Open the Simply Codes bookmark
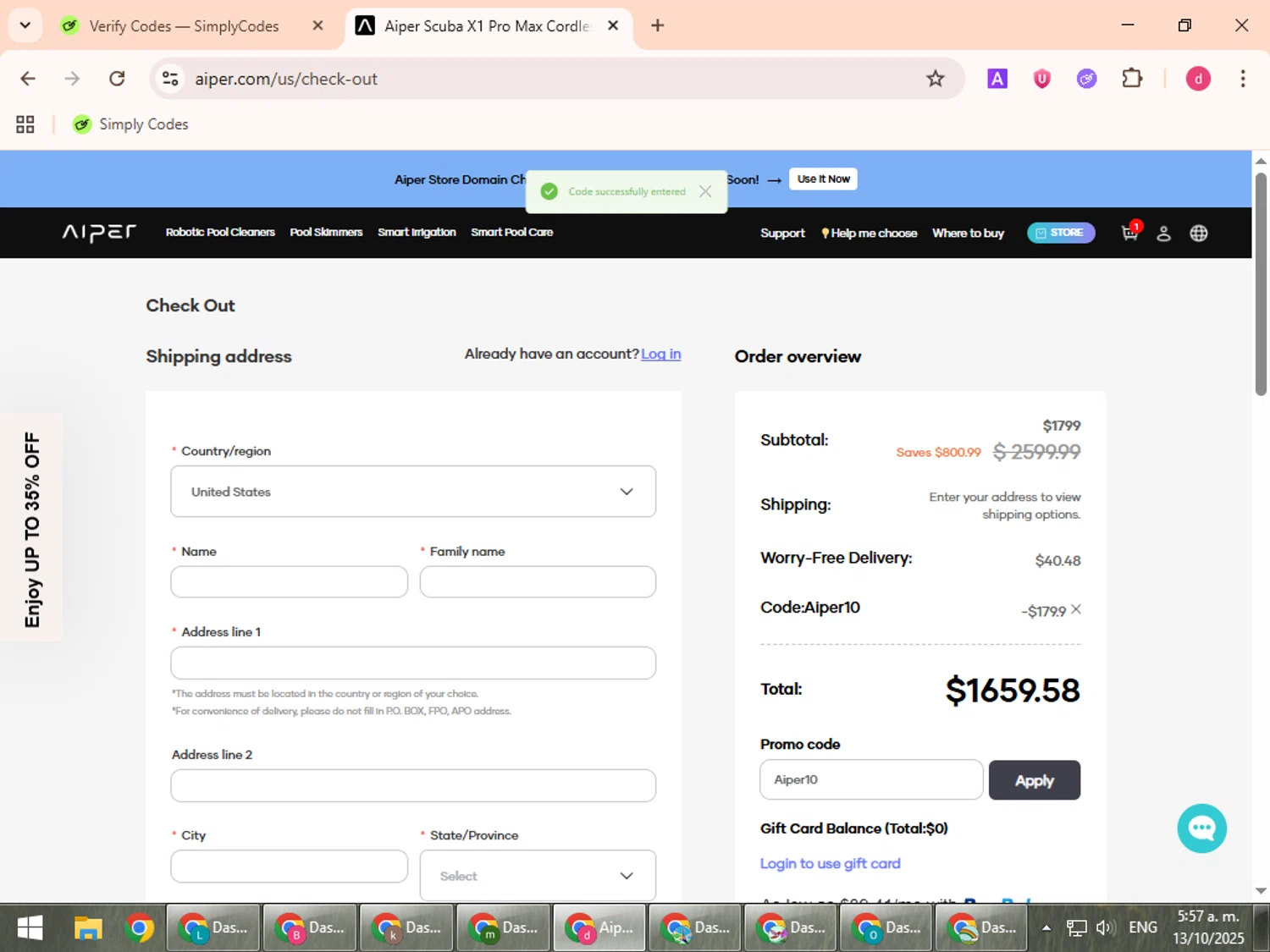Image resolution: width=1270 pixels, height=952 pixels. (x=131, y=124)
